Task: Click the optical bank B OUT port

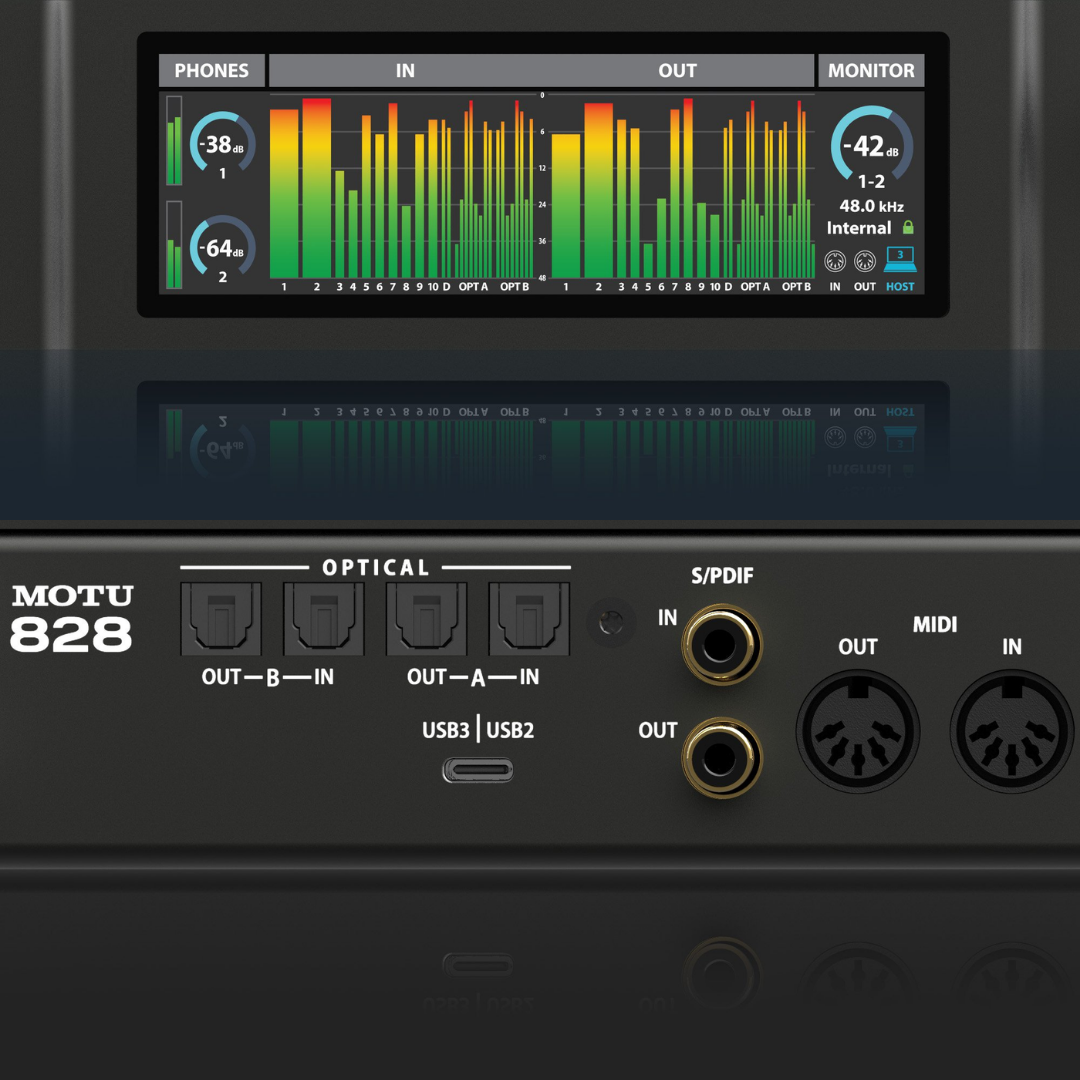Action: 221,619
